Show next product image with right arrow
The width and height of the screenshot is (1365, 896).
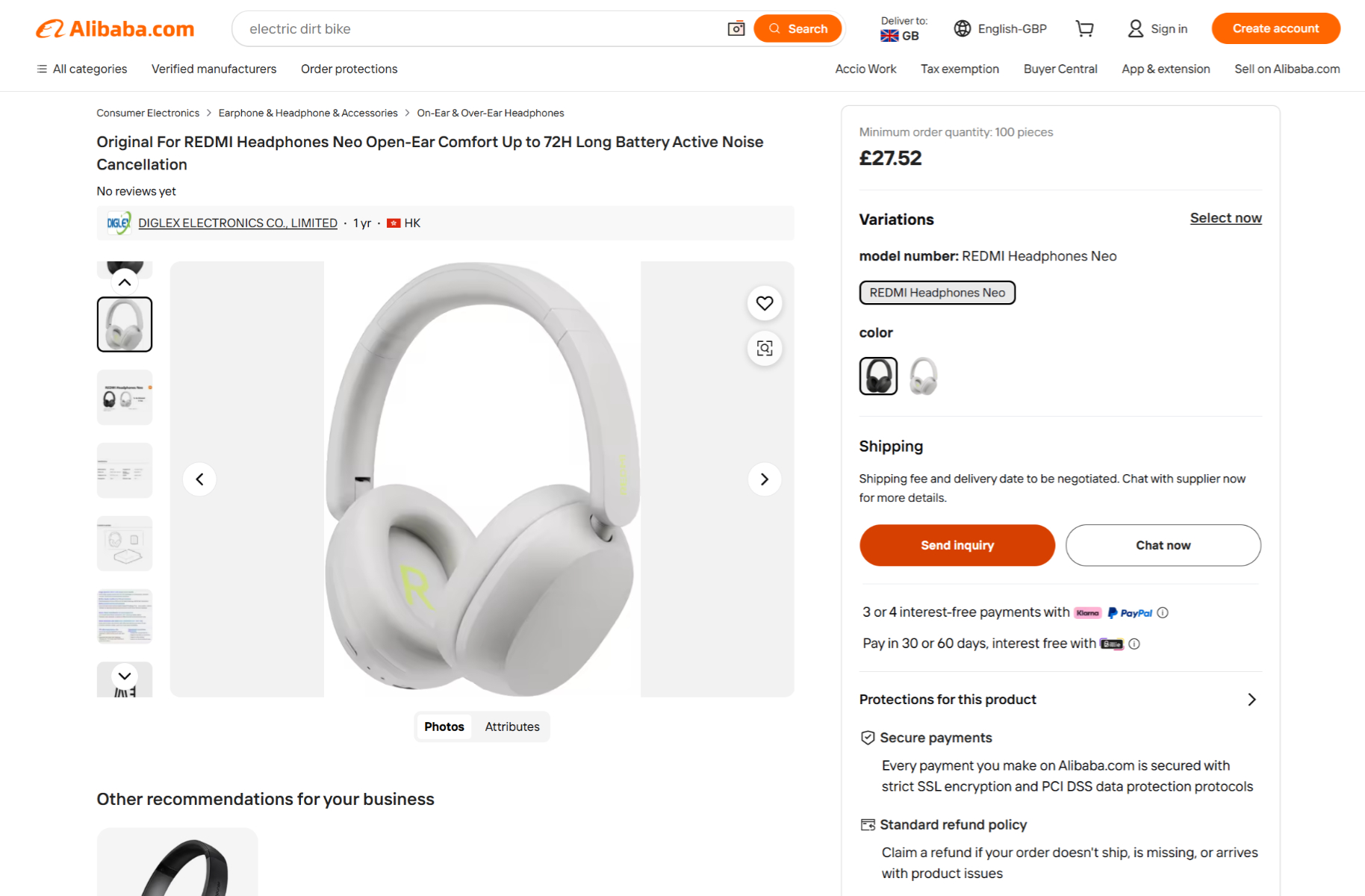[x=764, y=479]
